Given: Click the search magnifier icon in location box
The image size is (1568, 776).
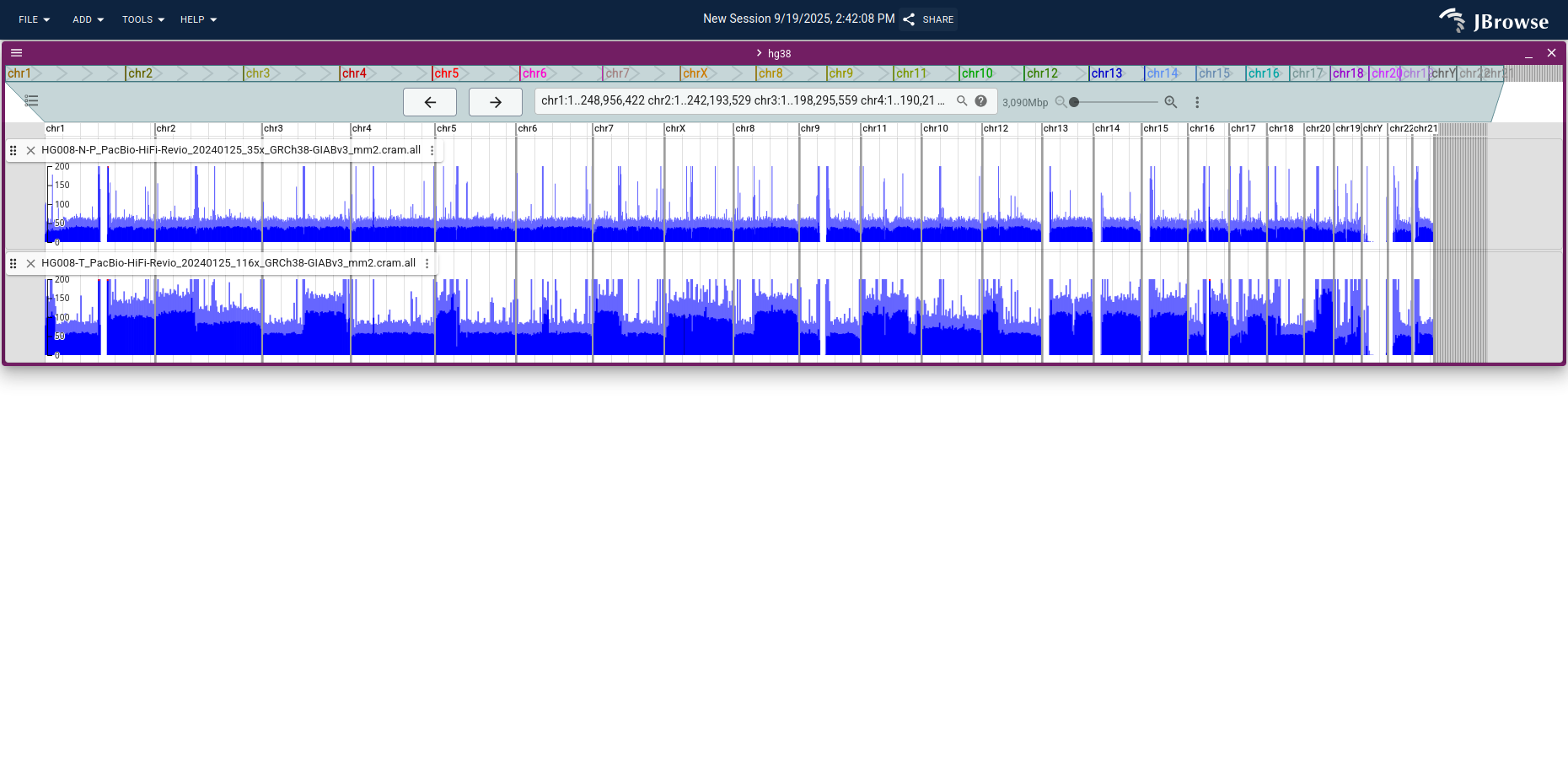Looking at the screenshot, I should [x=962, y=101].
